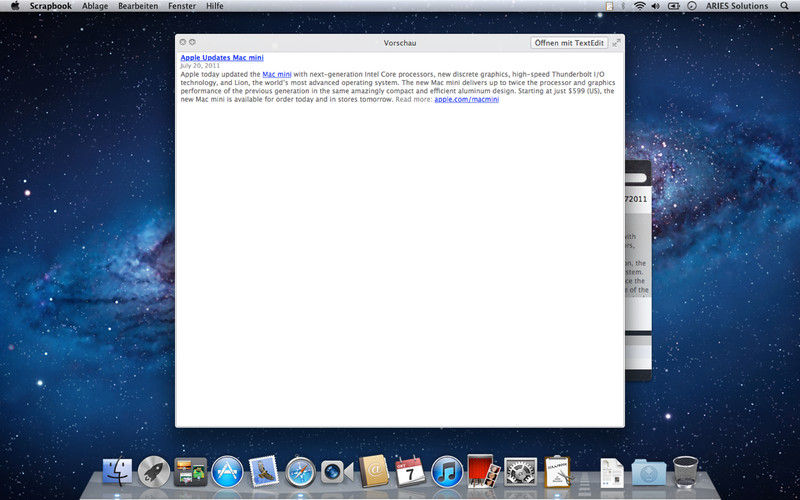Open Spotlight search magnifier

click(784, 6)
